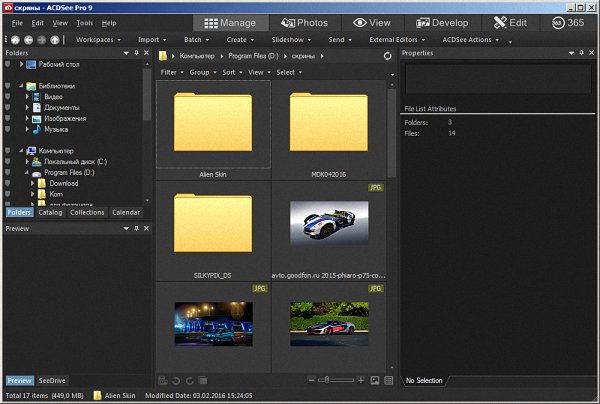This screenshot has height=404, width=600.
Task: Toggle Easy-Select marker beside Рабочий стол
Action: point(8,64)
